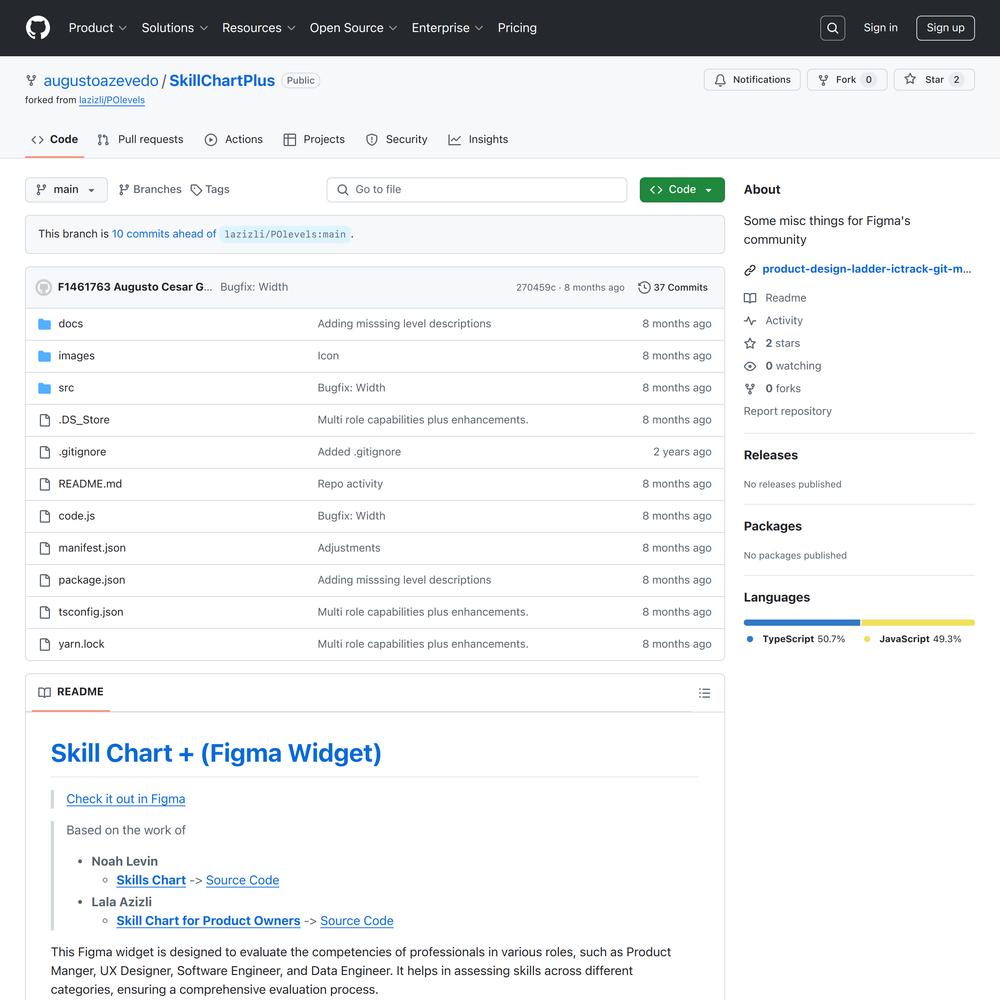
Task: Switch to the Insights tab
Action: (x=478, y=140)
